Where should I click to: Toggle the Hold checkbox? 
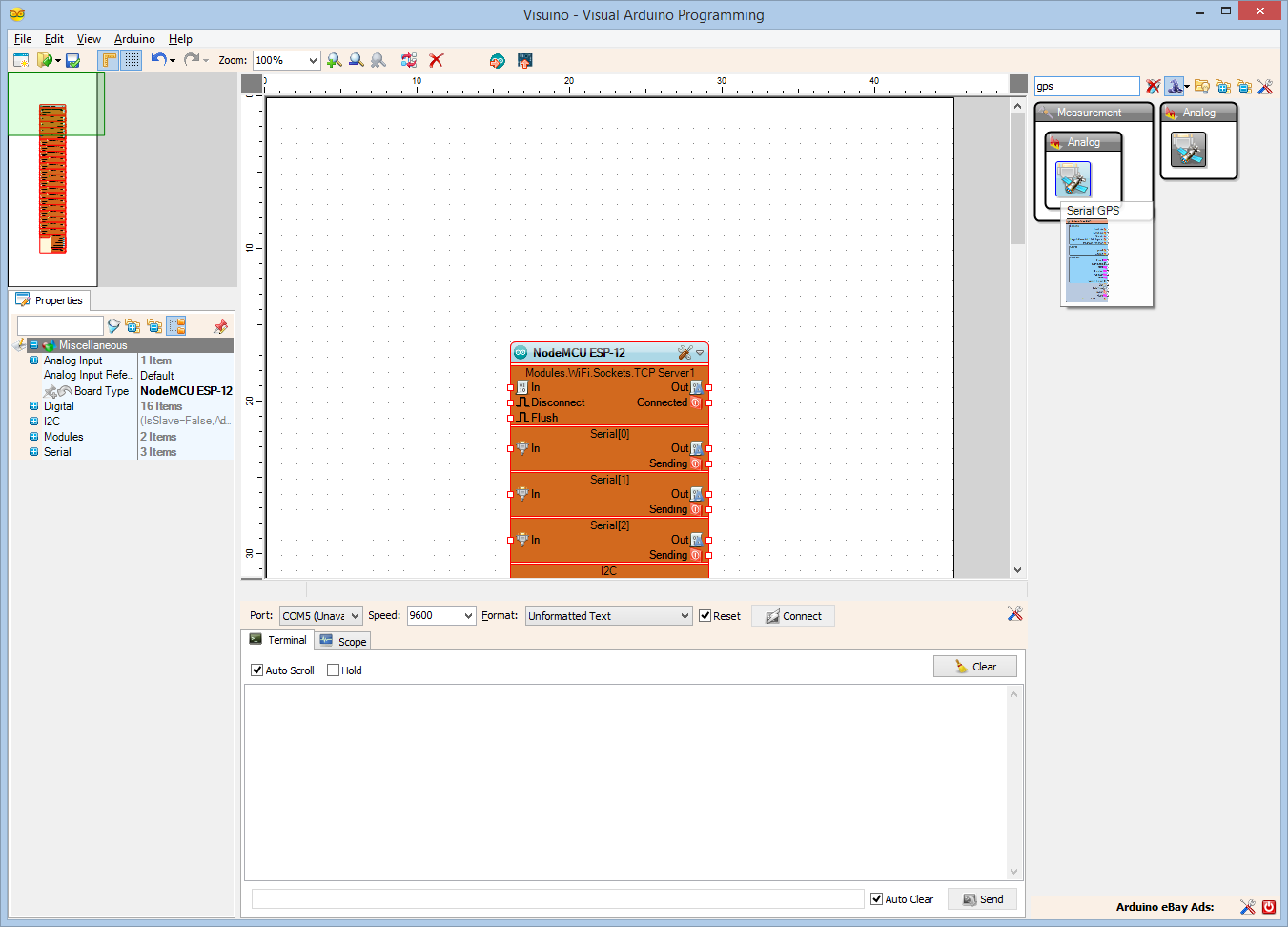[x=333, y=670]
